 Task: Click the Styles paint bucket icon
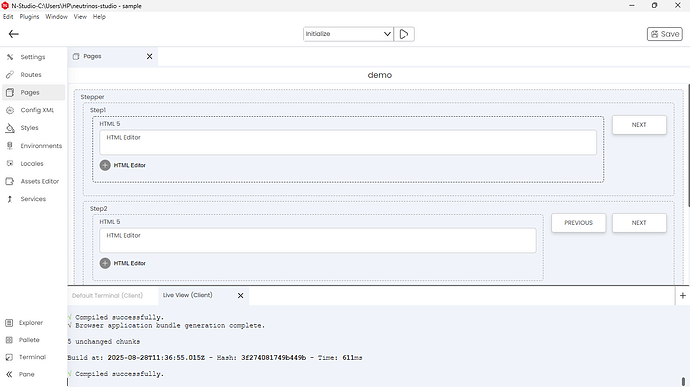(10, 128)
